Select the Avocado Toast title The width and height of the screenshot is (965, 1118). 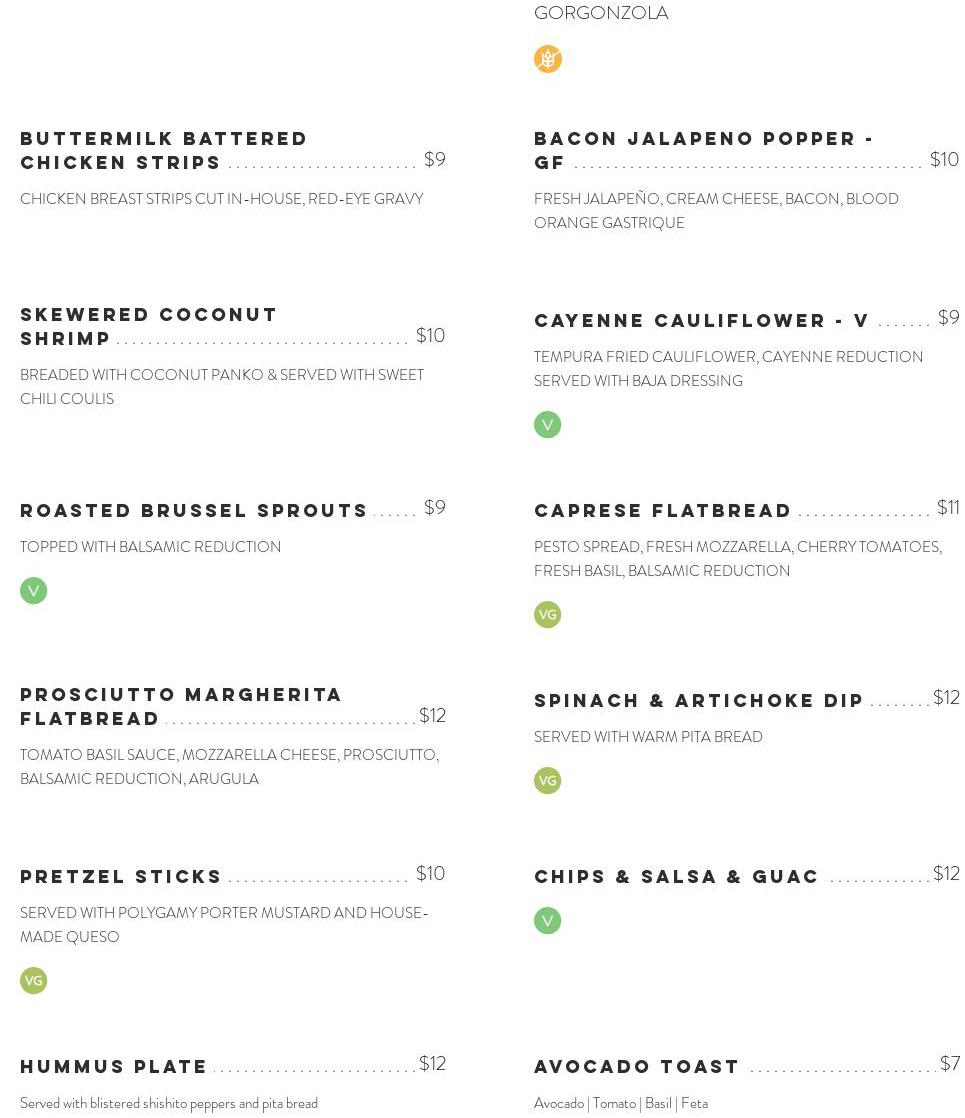pyautogui.click(x=637, y=1067)
